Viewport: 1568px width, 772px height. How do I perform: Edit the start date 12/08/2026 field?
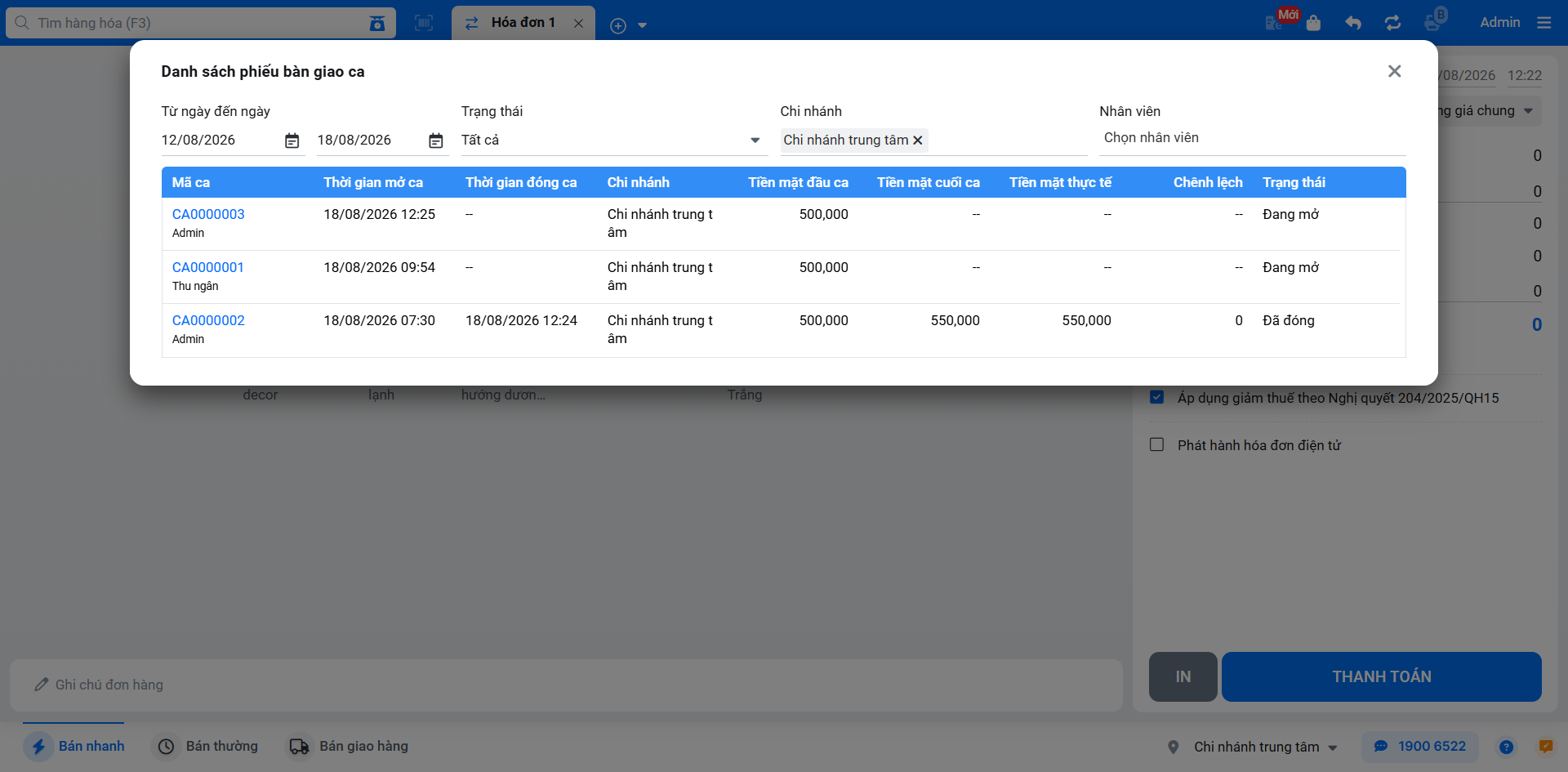point(219,140)
